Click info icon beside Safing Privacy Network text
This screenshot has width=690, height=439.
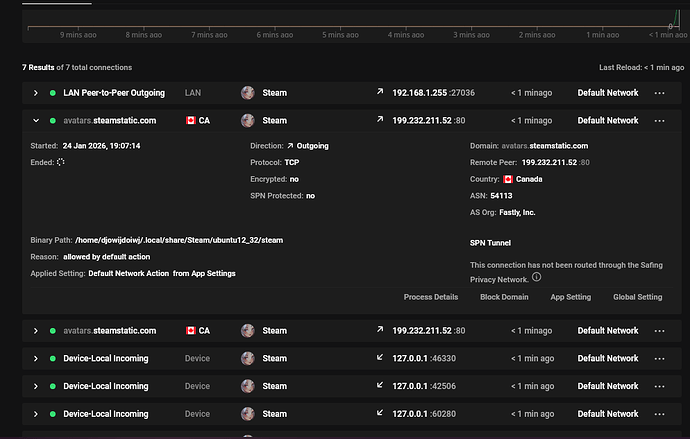(536, 277)
